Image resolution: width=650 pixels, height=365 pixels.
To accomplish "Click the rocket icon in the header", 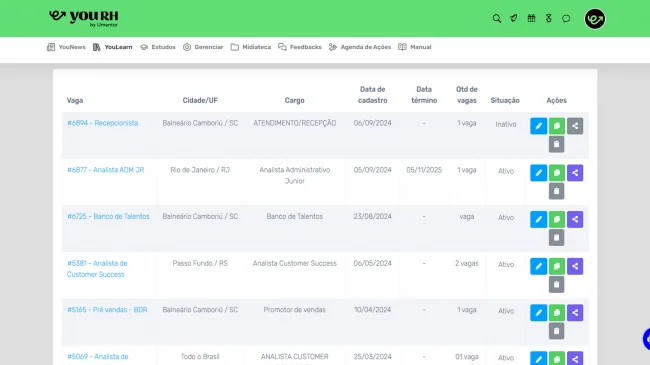I will pyautogui.click(x=514, y=18).
